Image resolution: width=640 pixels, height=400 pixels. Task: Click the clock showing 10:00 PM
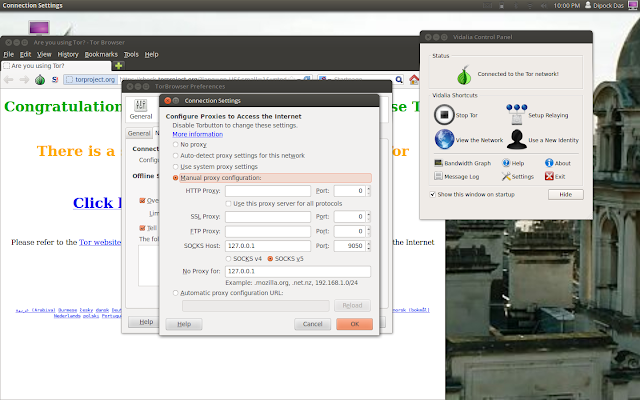[x=567, y=5]
